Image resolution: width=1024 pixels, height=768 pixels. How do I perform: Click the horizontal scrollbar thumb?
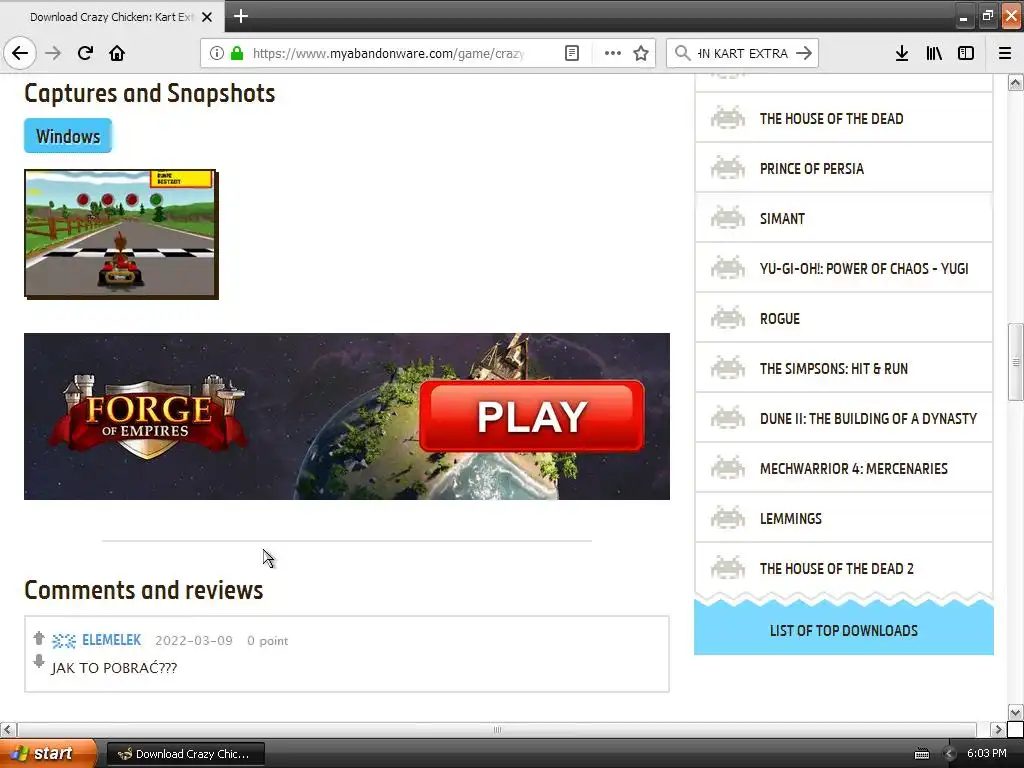coord(496,729)
